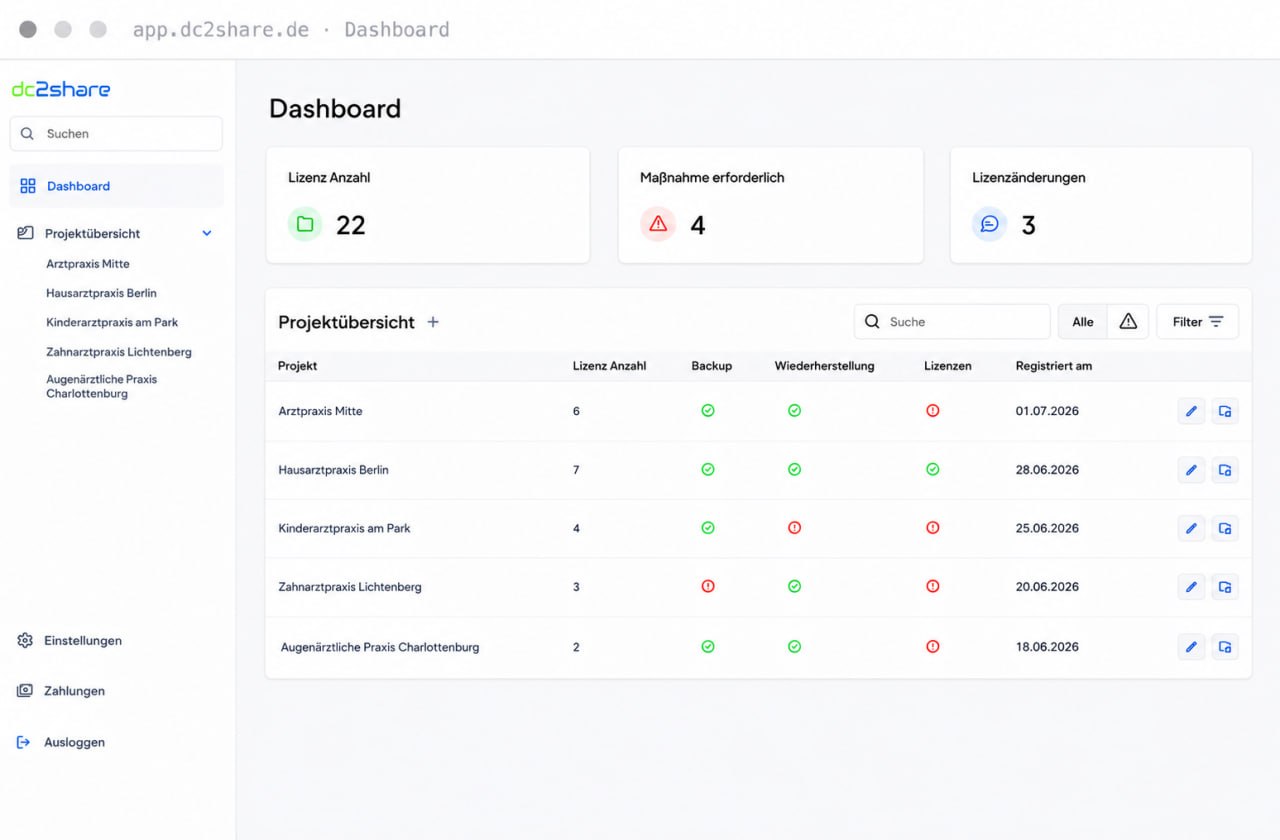
Task: Click the Registriert am column header
Action: [1054, 366]
